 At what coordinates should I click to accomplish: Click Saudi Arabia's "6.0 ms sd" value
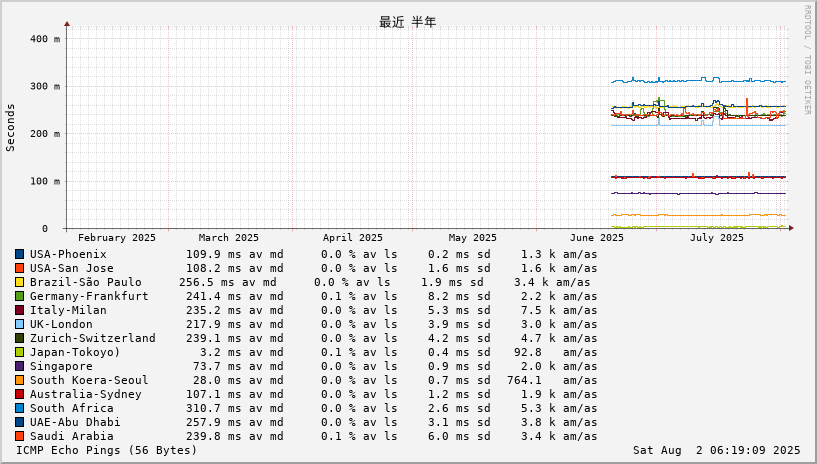[459, 436]
